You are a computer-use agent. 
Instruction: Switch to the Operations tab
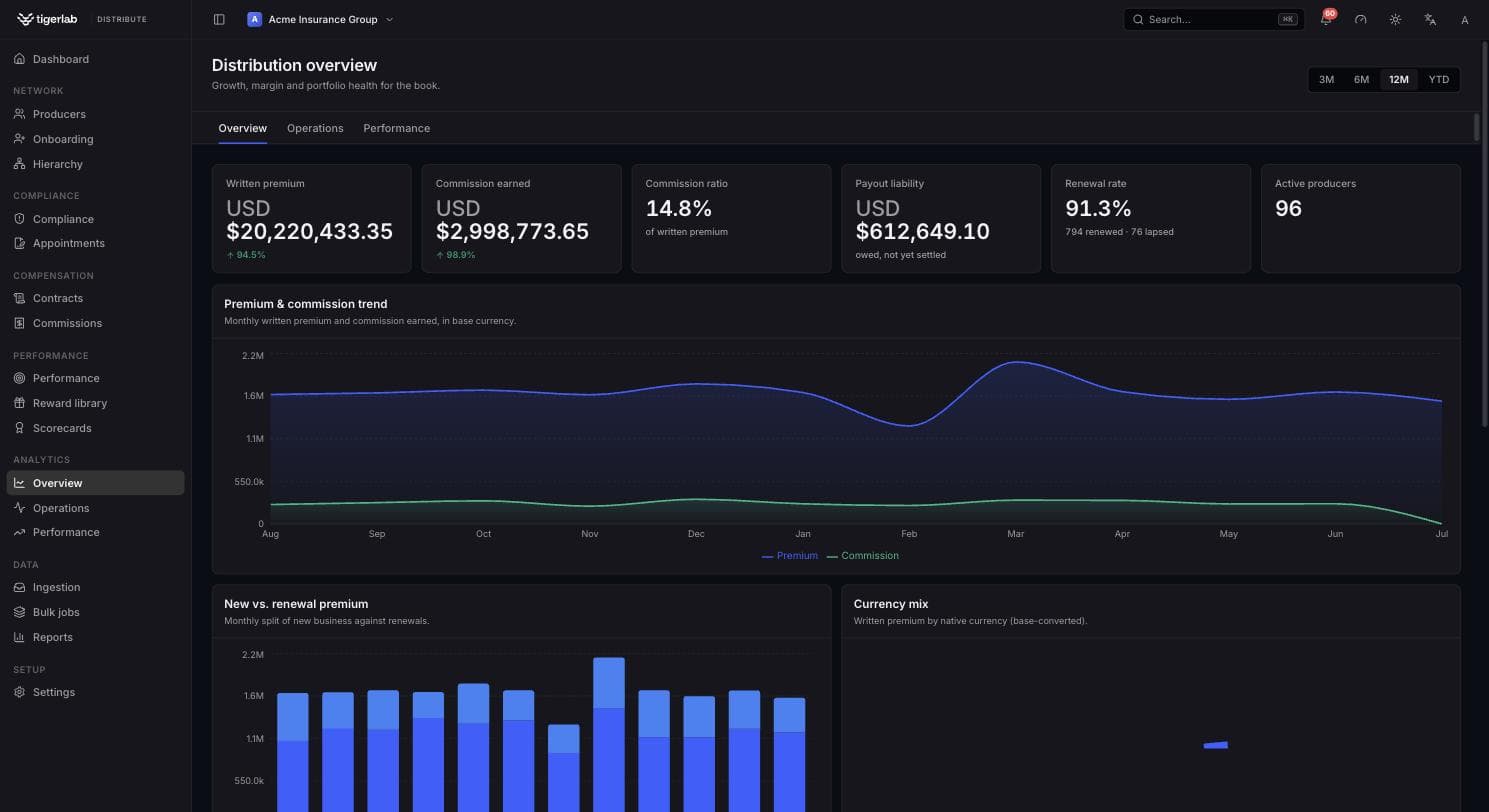click(x=315, y=128)
